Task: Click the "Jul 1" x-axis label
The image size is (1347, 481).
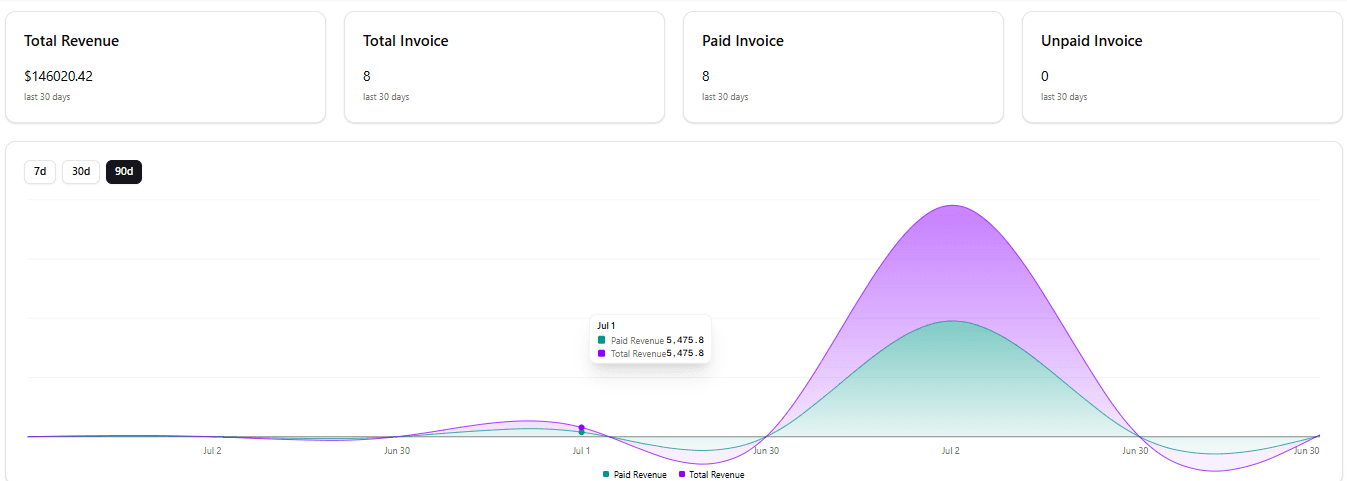Action: [581, 451]
